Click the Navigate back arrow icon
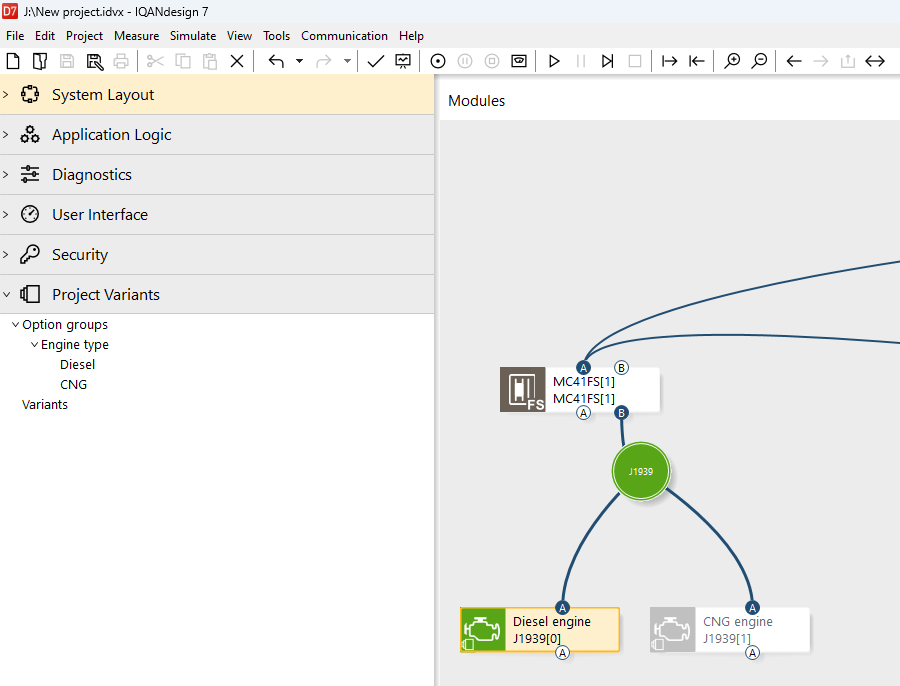900x686 pixels. tap(794, 61)
